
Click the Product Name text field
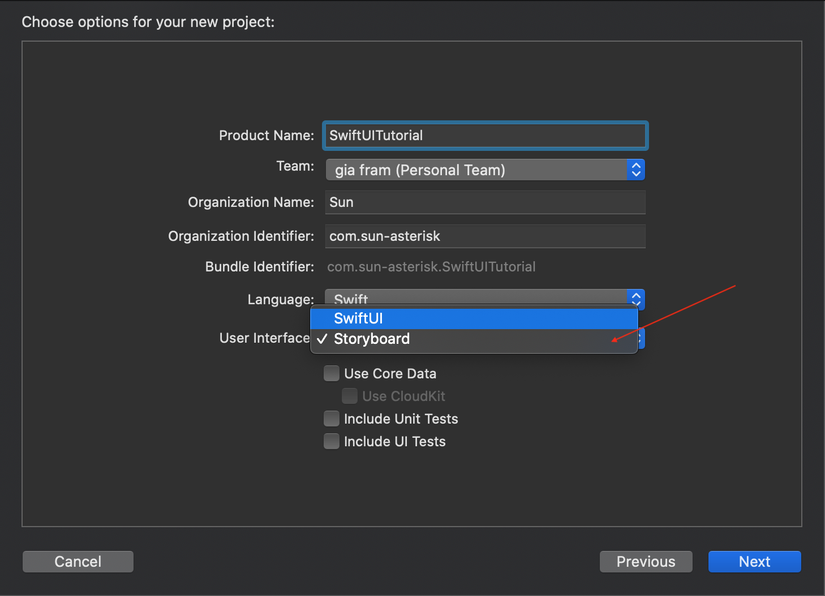click(x=486, y=135)
